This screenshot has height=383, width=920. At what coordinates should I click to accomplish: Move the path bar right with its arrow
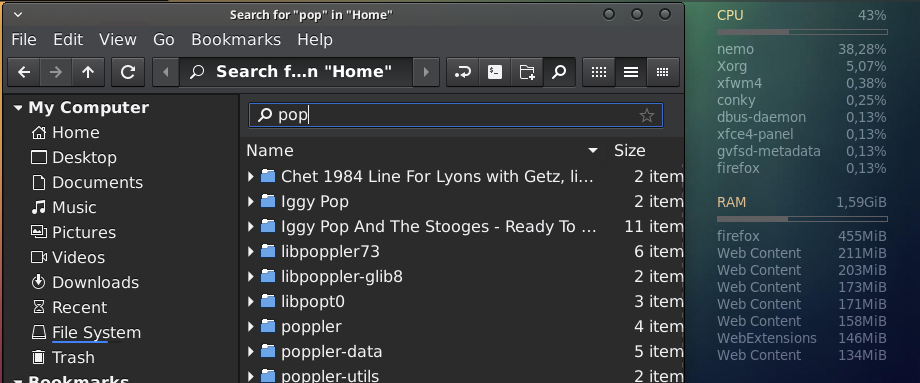pyautogui.click(x=426, y=72)
